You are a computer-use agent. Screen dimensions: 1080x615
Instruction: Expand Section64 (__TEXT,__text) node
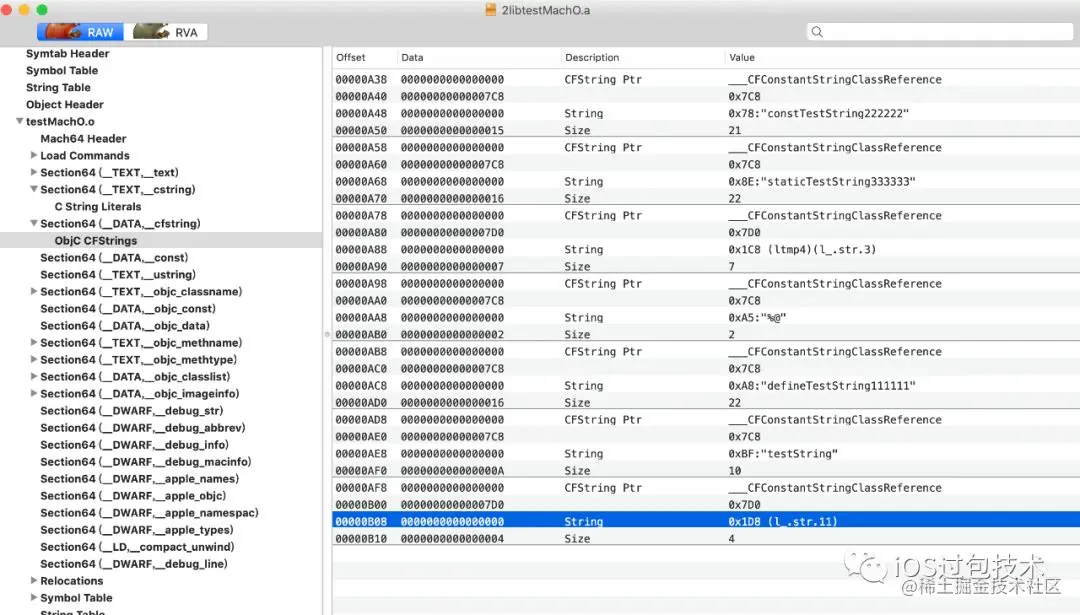tap(33, 172)
